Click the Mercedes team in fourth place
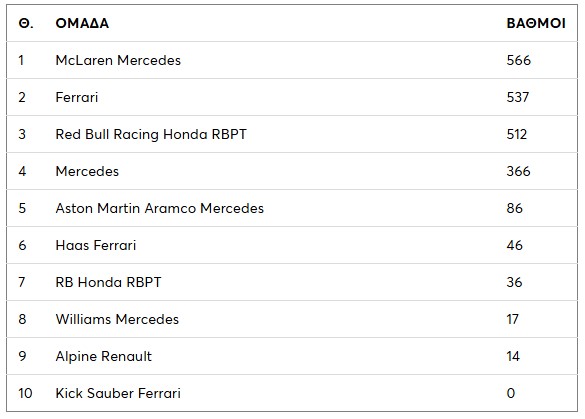This screenshot has height=419, width=585. click(87, 171)
